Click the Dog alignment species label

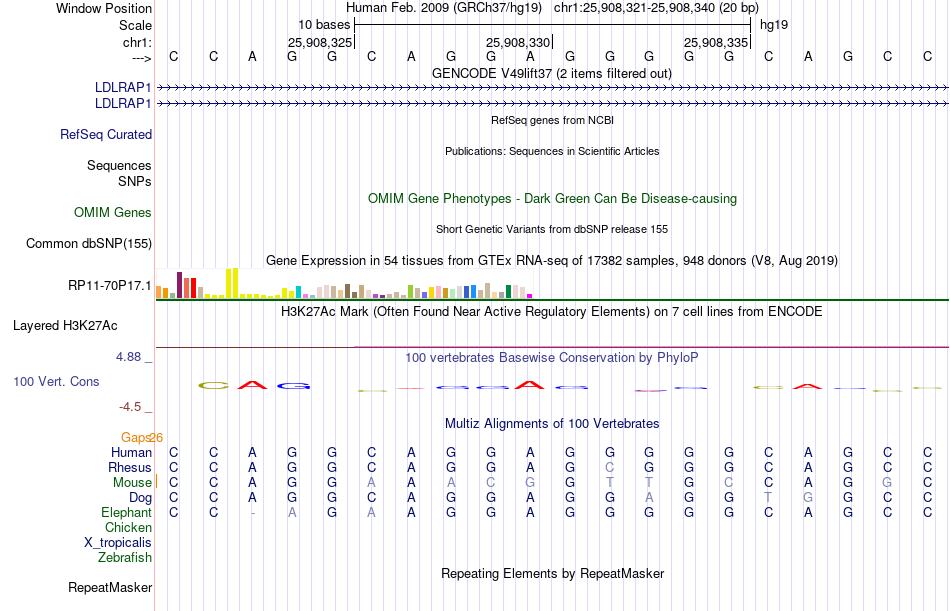[x=141, y=498]
